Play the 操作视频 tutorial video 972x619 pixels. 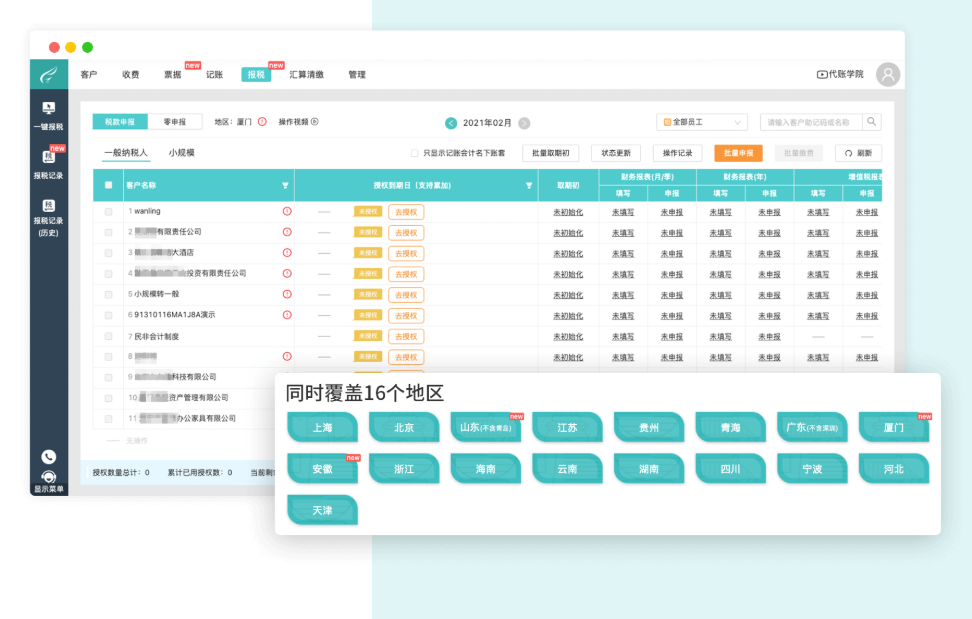click(299, 122)
